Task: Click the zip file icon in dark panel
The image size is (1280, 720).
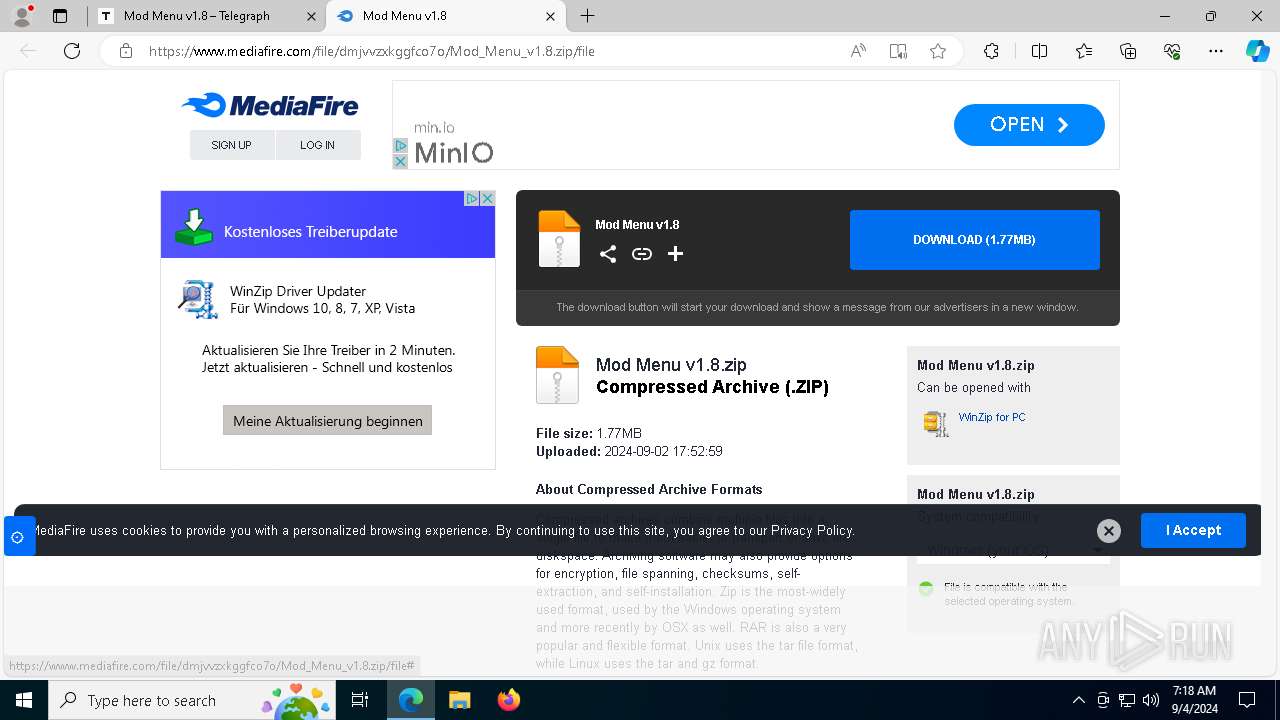Action: tap(559, 239)
